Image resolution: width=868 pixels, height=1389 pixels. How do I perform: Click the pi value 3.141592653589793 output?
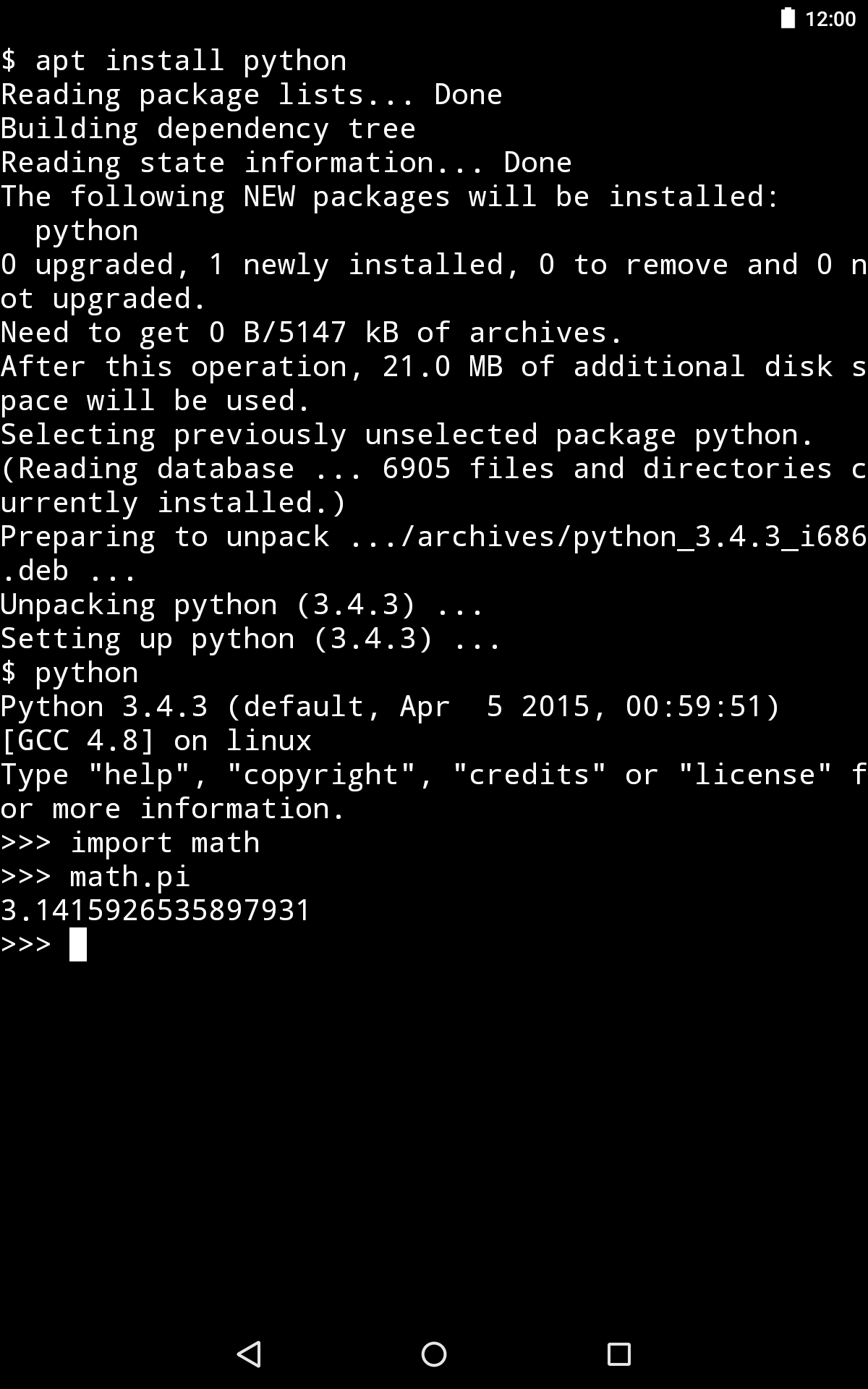pyautogui.click(x=156, y=910)
